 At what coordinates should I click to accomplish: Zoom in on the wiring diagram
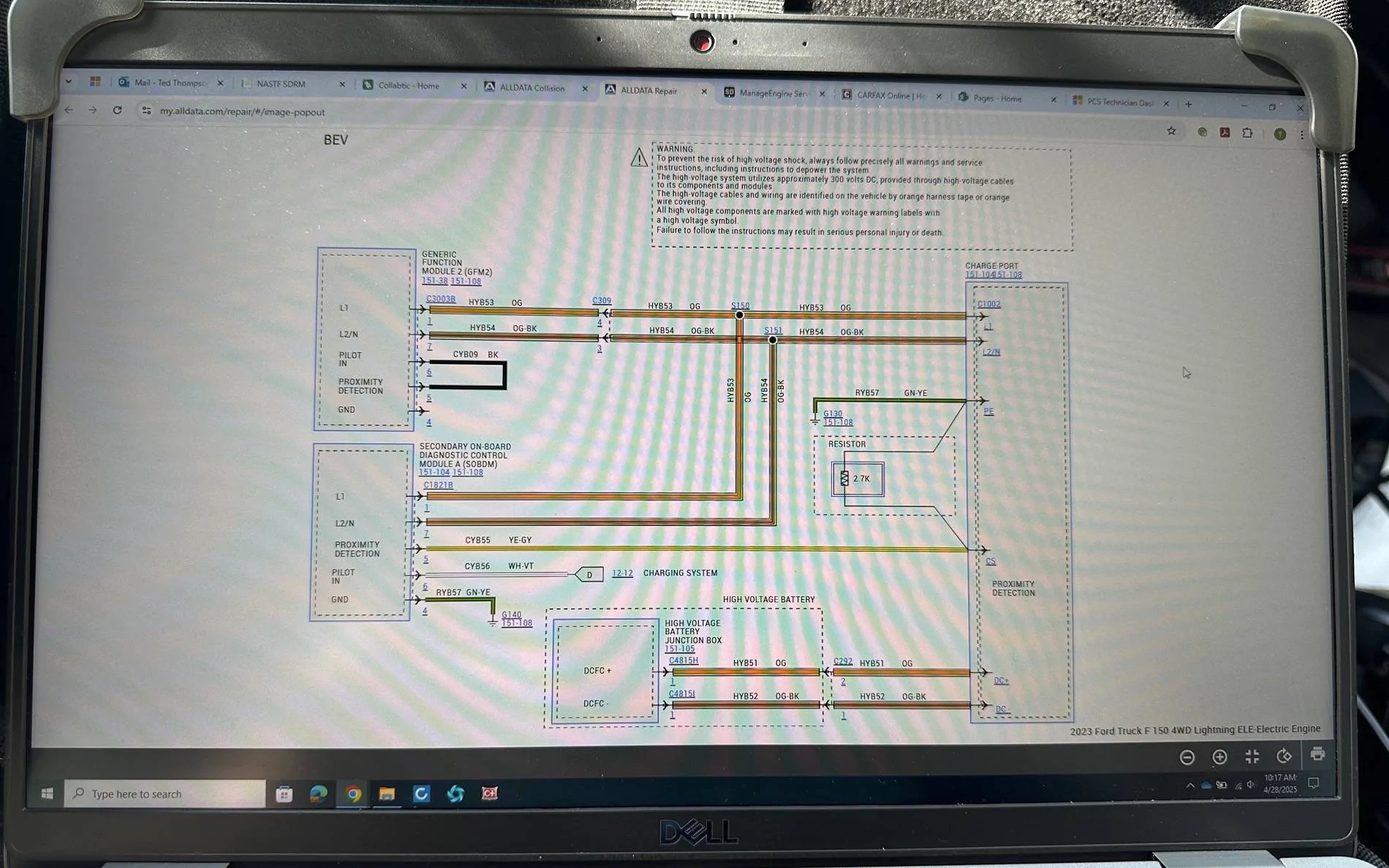click(x=1219, y=757)
